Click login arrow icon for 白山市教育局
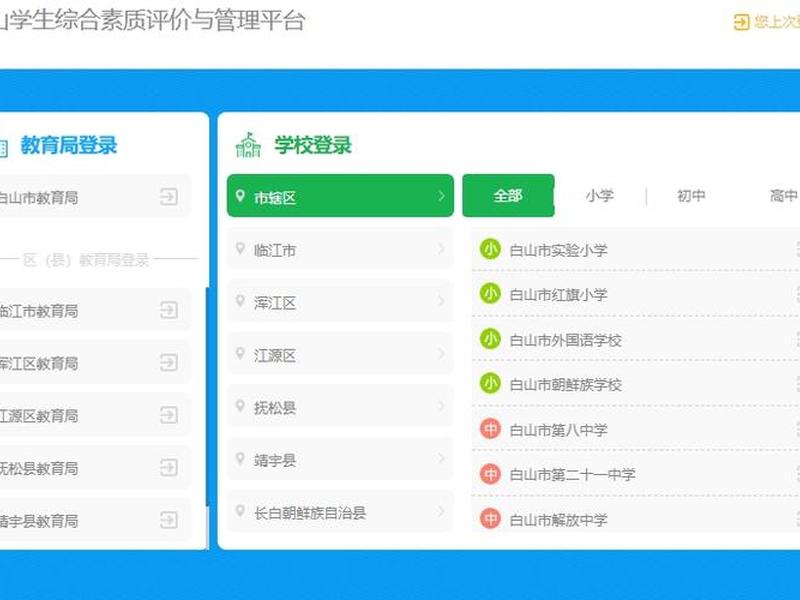The height and width of the screenshot is (600, 800). tap(169, 196)
